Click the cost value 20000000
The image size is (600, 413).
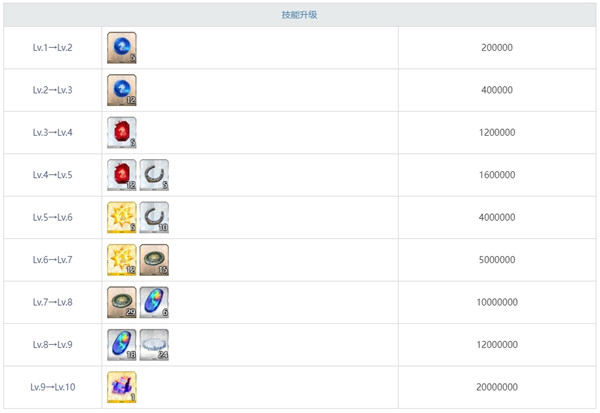click(497, 388)
